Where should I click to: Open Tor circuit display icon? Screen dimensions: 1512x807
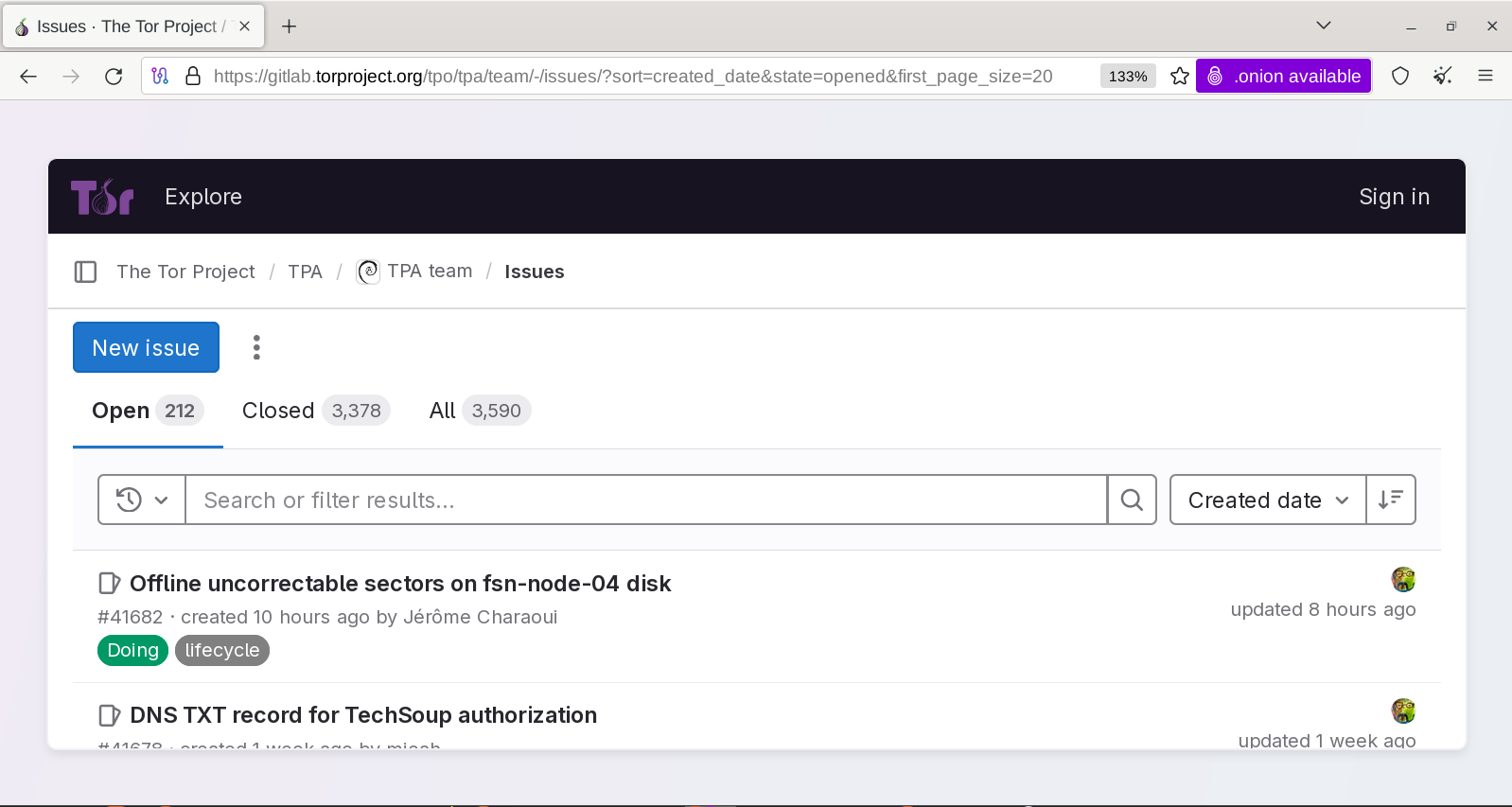[x=160, y=76]
